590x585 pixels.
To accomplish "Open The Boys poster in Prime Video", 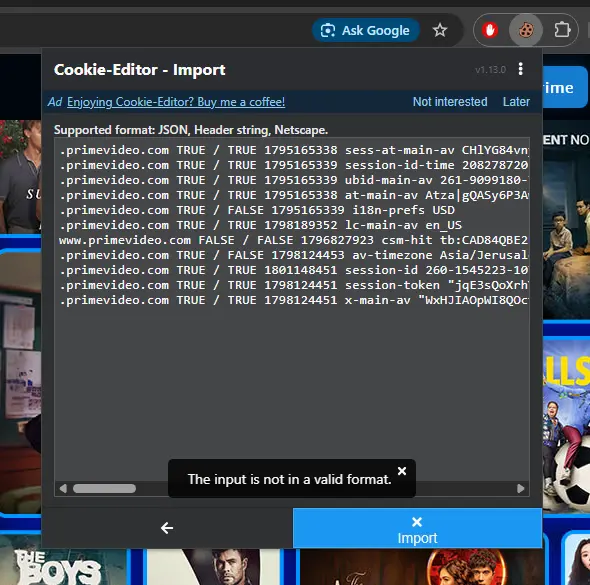I will point(64,567).
